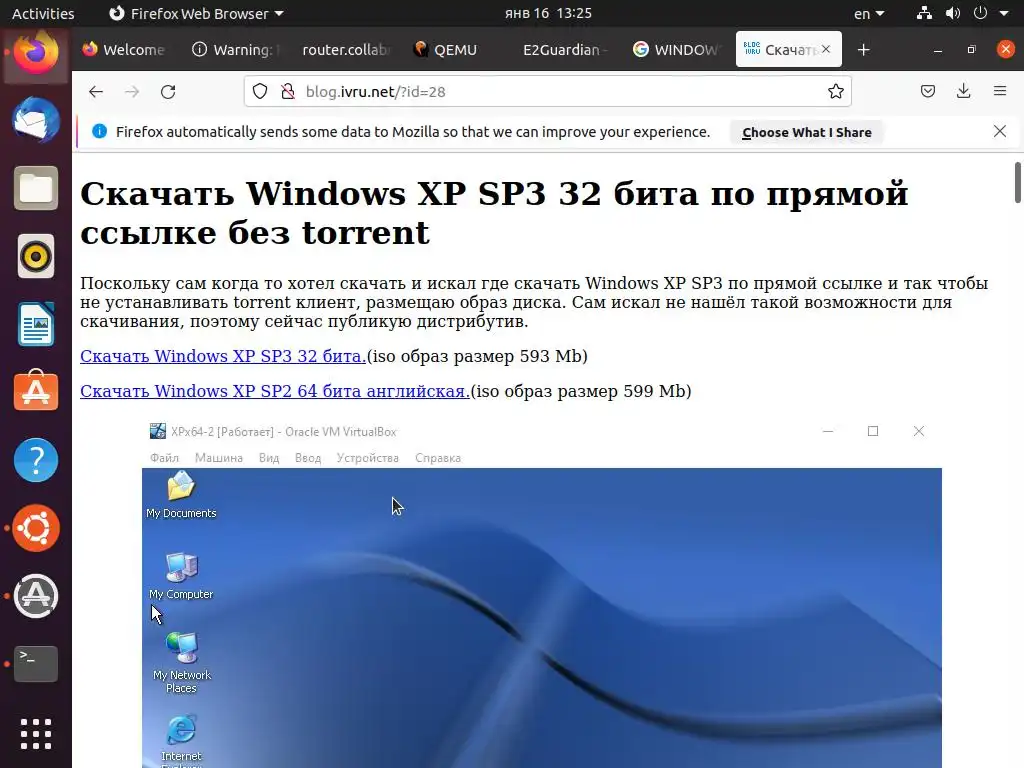The width and height of the screenshot is (1024, 768).
Task: Close the Скачать tab
Action: (826, 49)
